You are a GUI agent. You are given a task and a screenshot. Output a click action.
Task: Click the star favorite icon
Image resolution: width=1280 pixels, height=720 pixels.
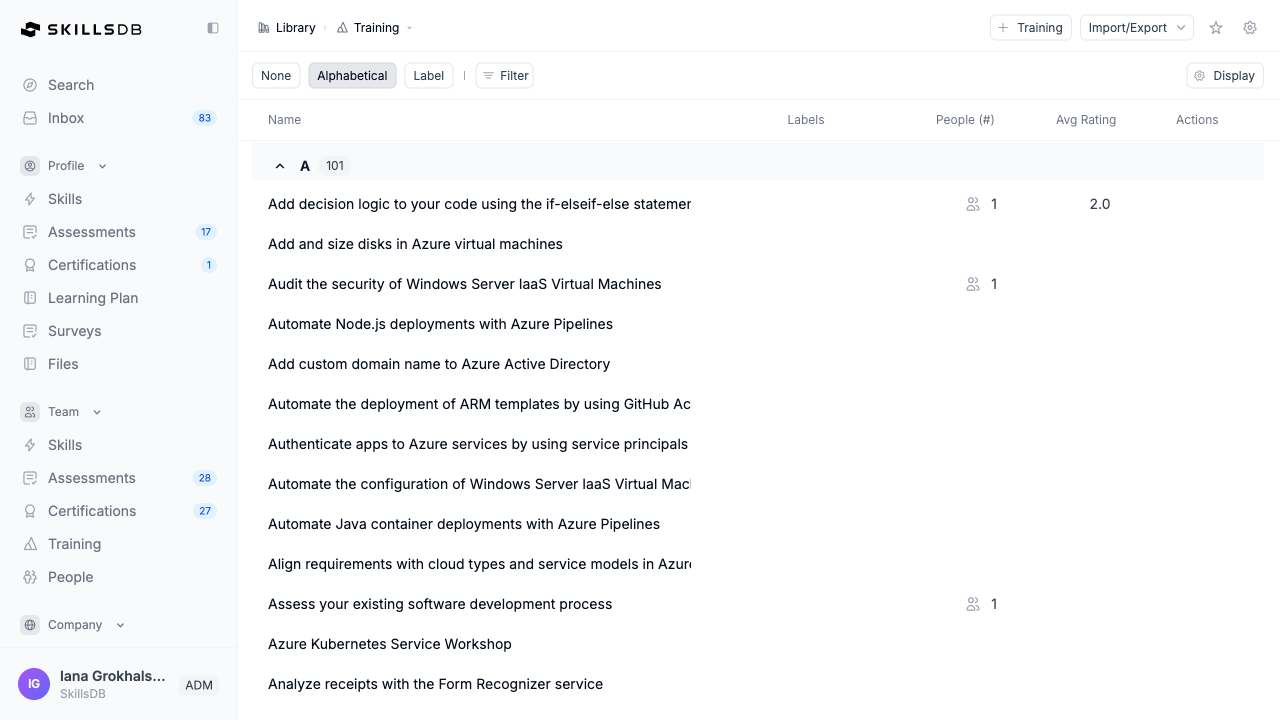pyautogui.click(x=1216, y=28)
